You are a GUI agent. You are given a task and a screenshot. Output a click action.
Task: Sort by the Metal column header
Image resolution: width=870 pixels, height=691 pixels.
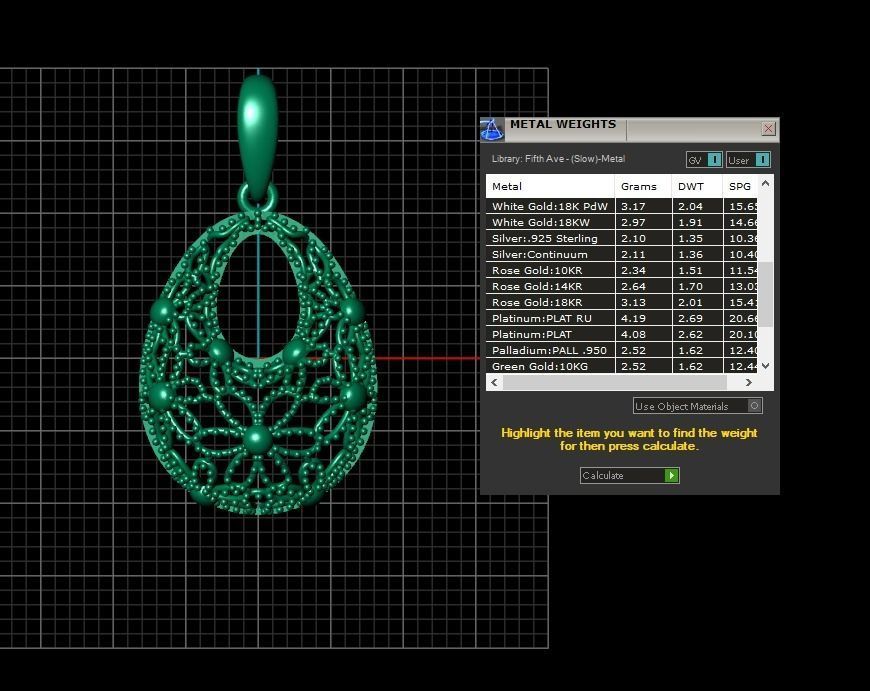550,186
